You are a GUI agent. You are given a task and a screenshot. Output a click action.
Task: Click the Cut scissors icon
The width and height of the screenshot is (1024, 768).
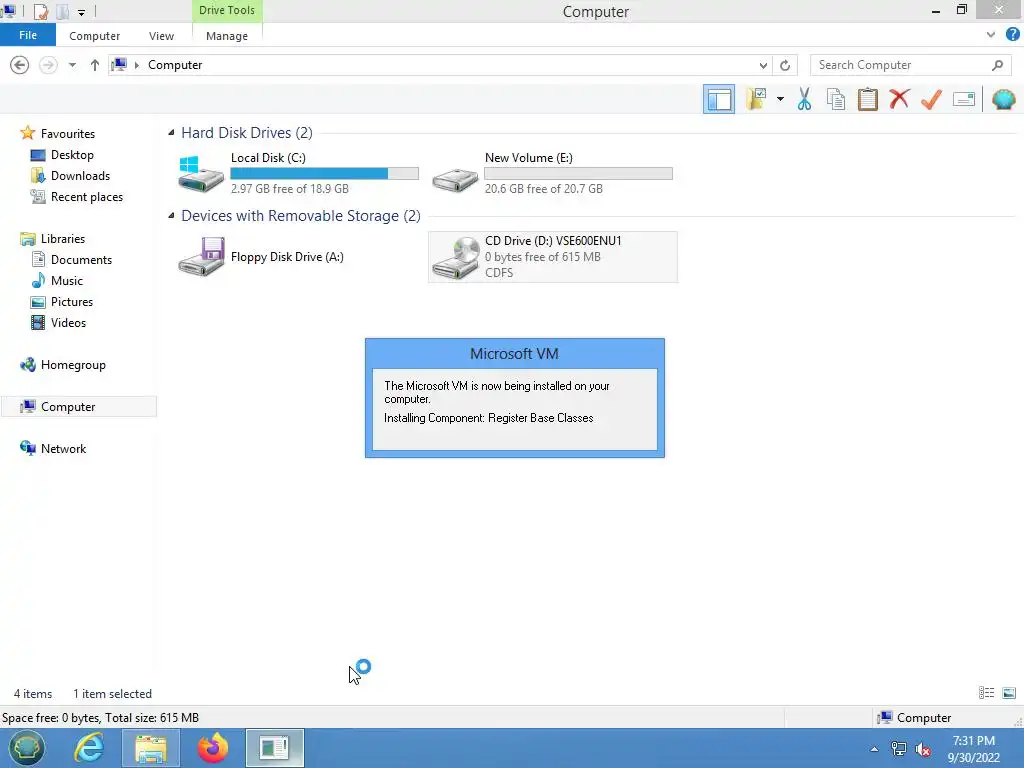click(x=804, y=99)
